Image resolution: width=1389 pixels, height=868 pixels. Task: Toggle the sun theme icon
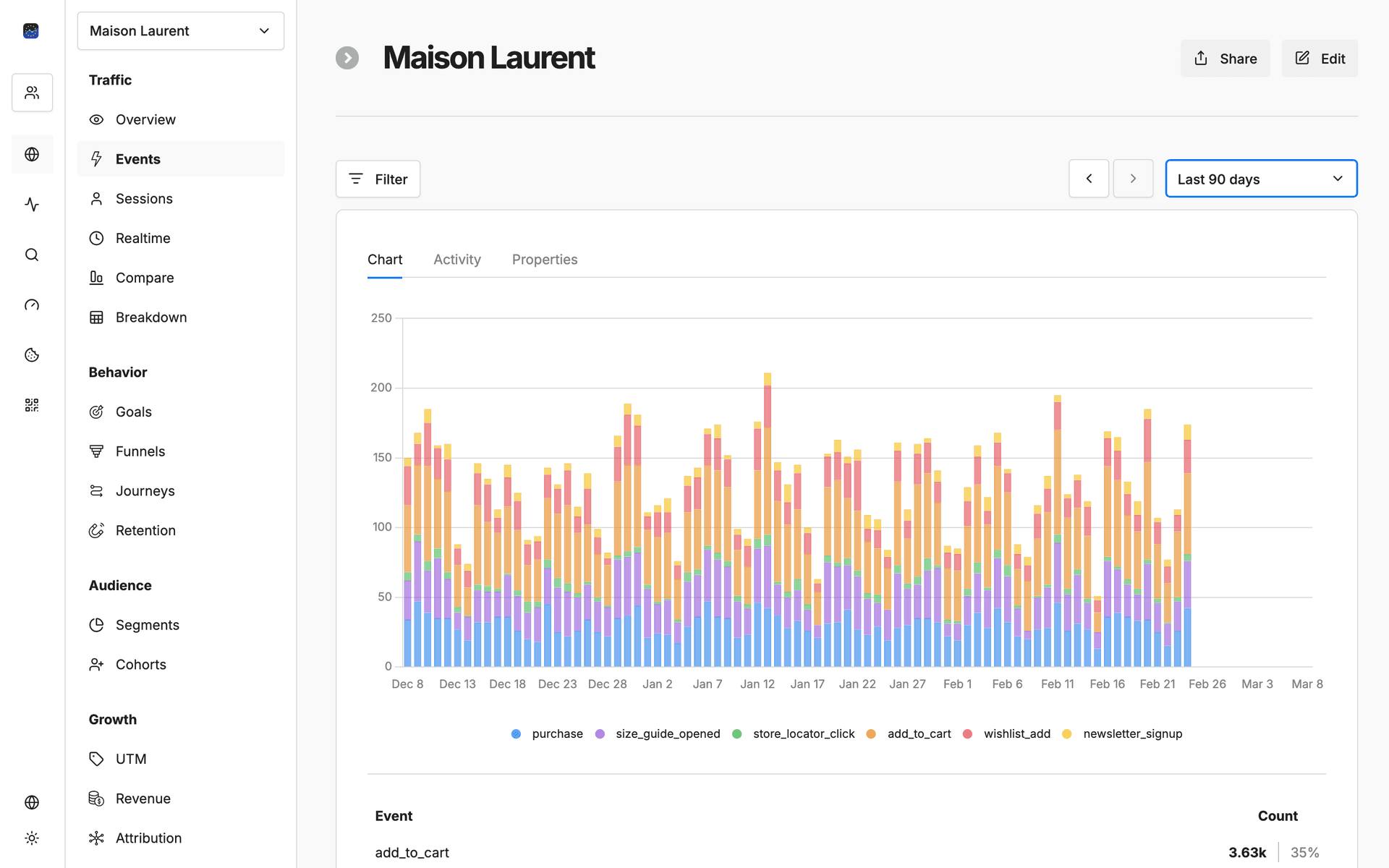(32, 838)
